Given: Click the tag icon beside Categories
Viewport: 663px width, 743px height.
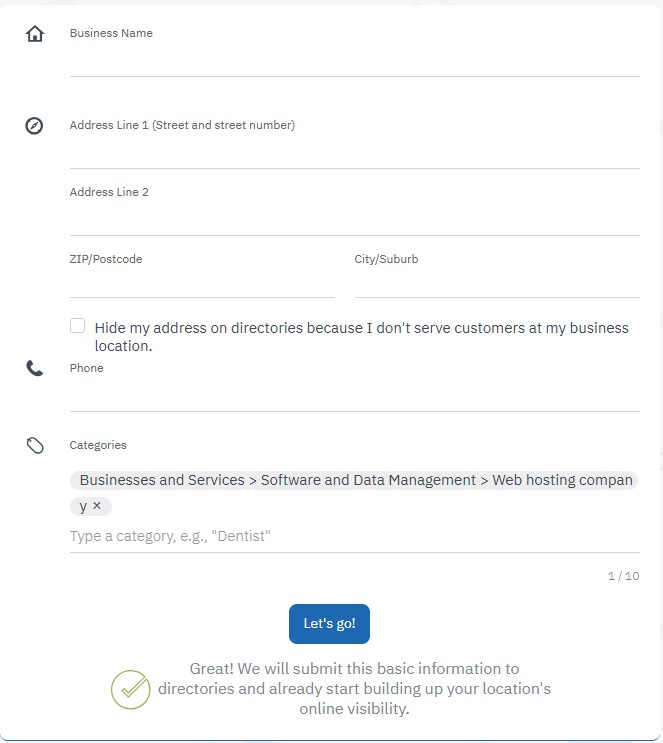Looking at the screenshot, I should click(x=35, y=446).
